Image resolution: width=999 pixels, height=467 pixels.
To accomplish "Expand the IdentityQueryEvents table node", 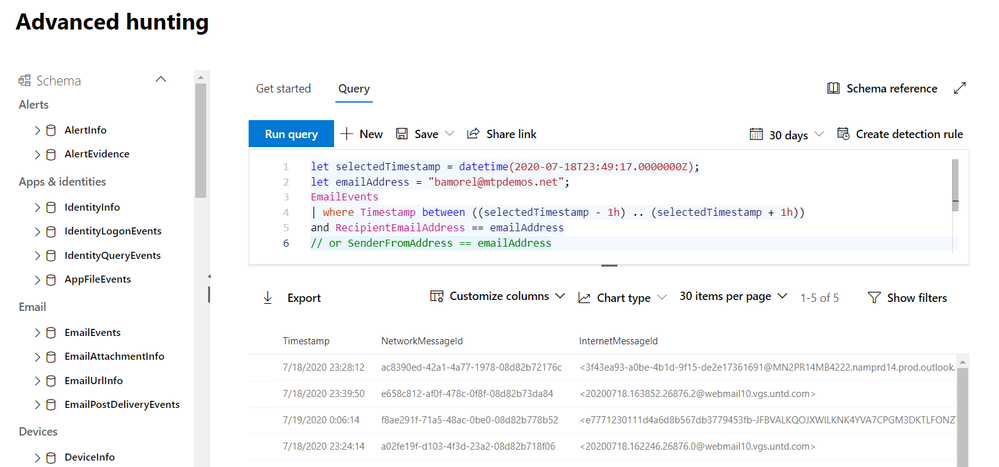I will [x=38, y=255].
